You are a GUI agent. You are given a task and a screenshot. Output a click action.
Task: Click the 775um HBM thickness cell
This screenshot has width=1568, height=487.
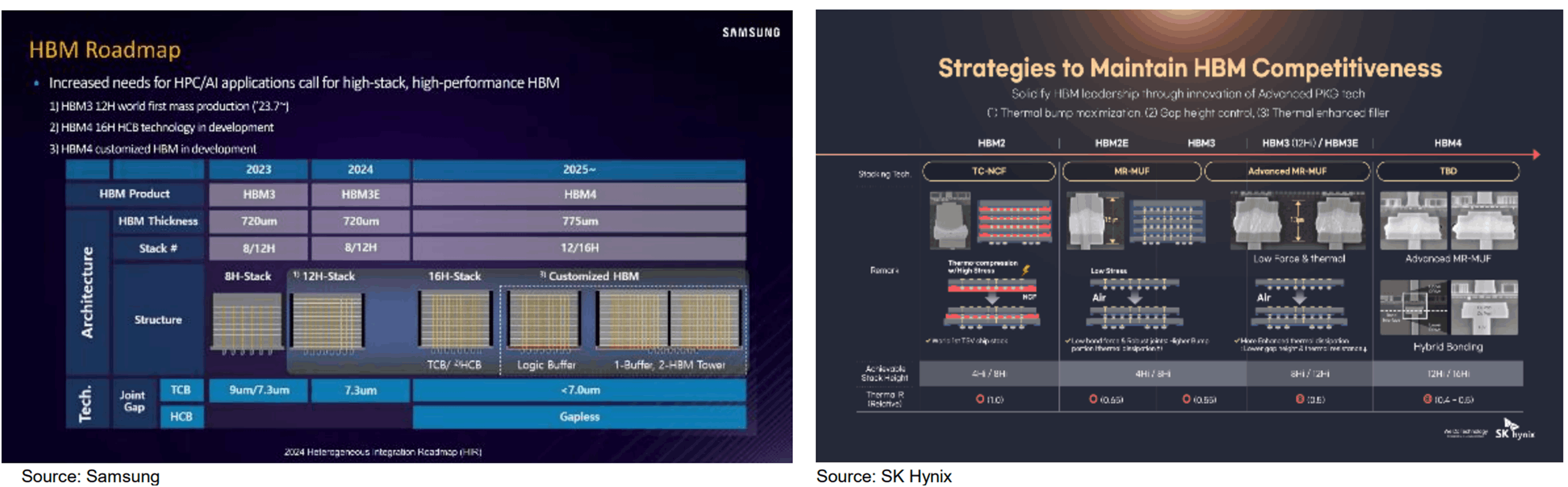coord(579,221)
